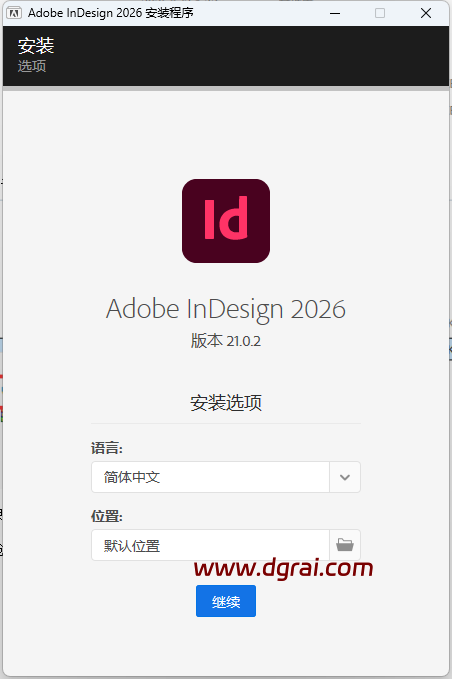The height and width of the screenshot is (679, 452).
Task: Click the Adobe InDesign 2026 product title
Action: click(226, 309)
